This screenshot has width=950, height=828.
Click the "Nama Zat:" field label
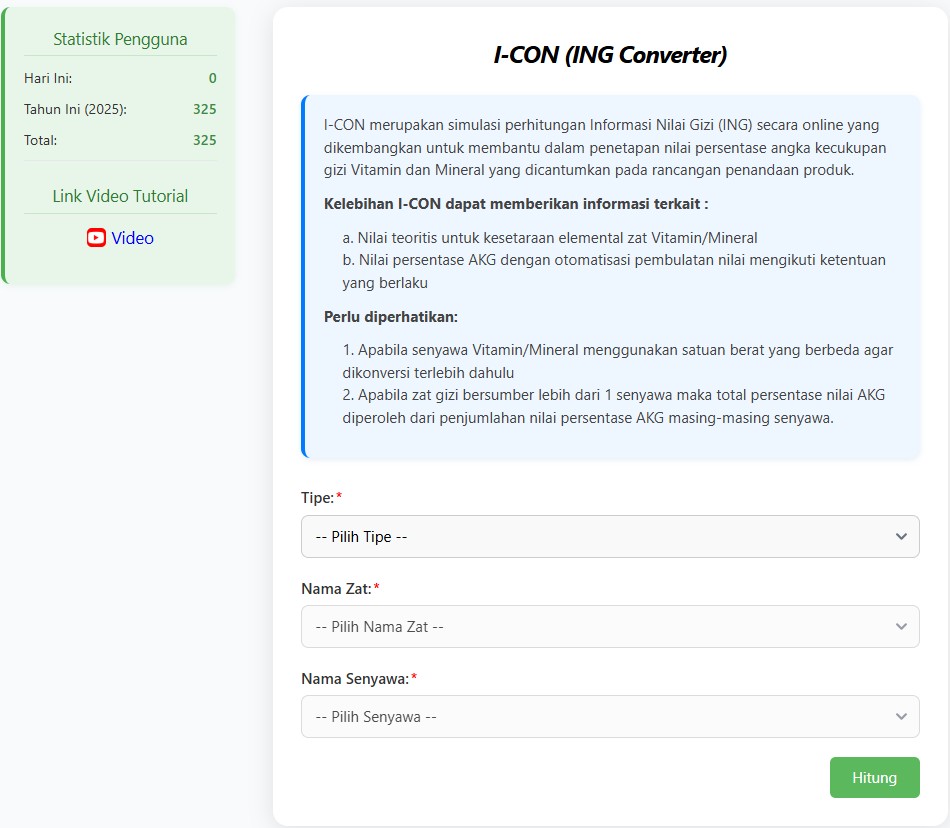[x=336, y=588]
